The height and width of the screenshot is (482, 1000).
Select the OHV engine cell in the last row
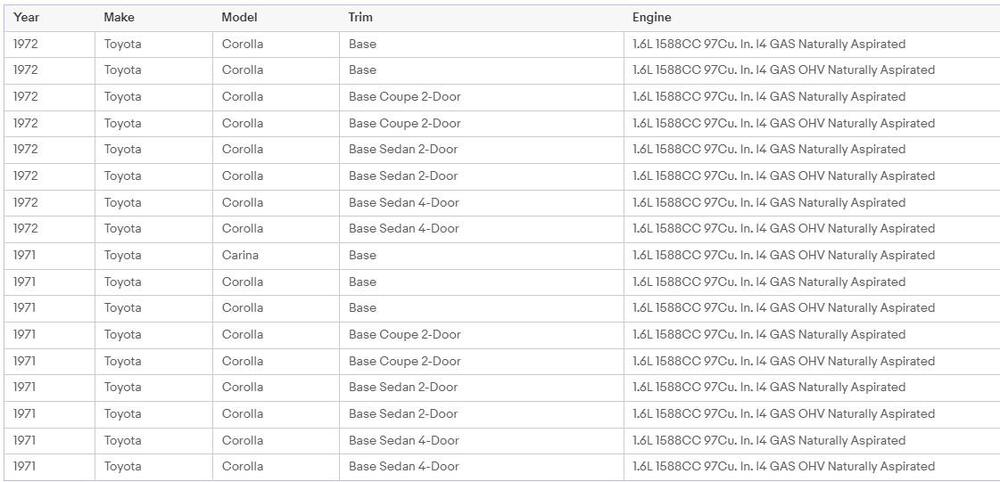[812, 467]
